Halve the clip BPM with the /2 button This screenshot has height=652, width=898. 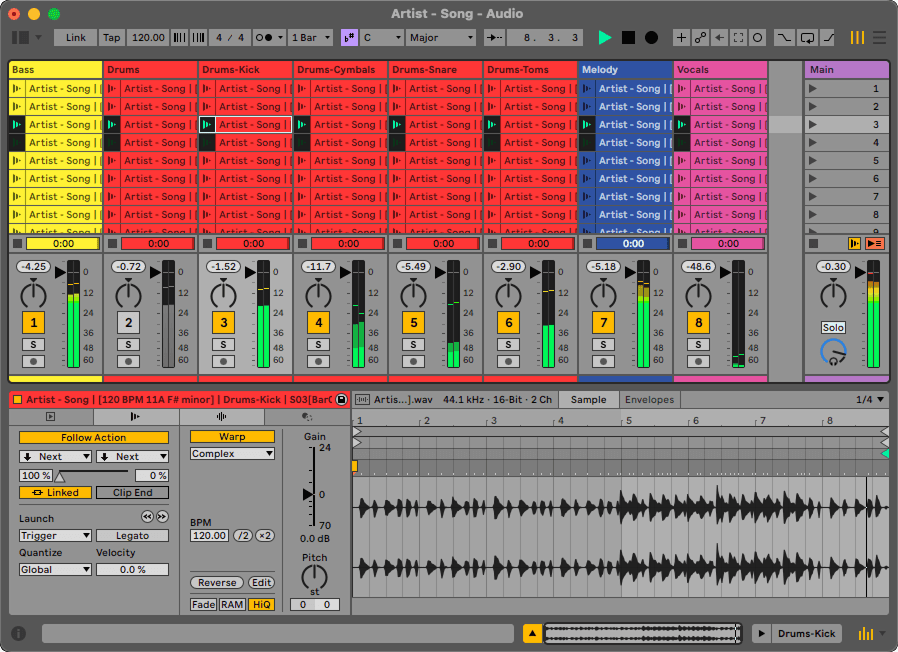point(241,535)
